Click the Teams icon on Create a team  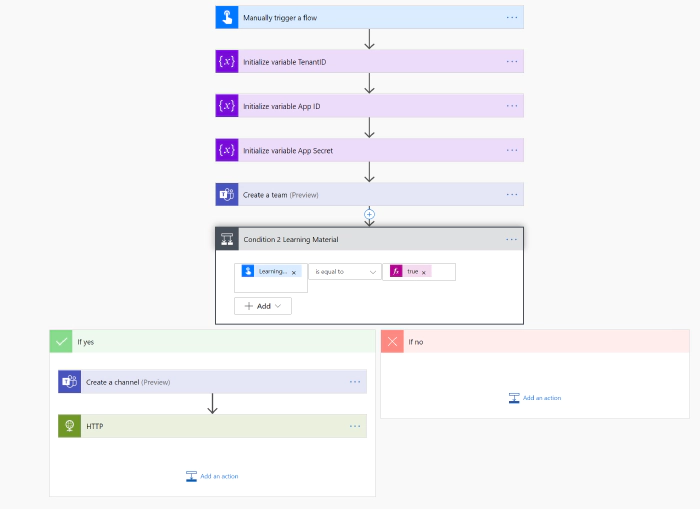pyautogui.click(x=227, y=194)
